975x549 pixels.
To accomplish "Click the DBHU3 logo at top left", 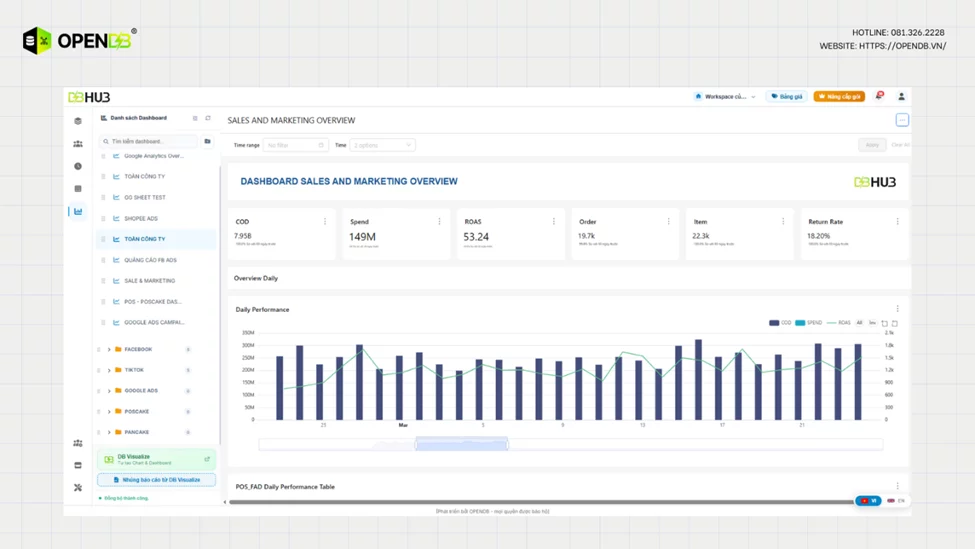I will click(x=89, y=97).
